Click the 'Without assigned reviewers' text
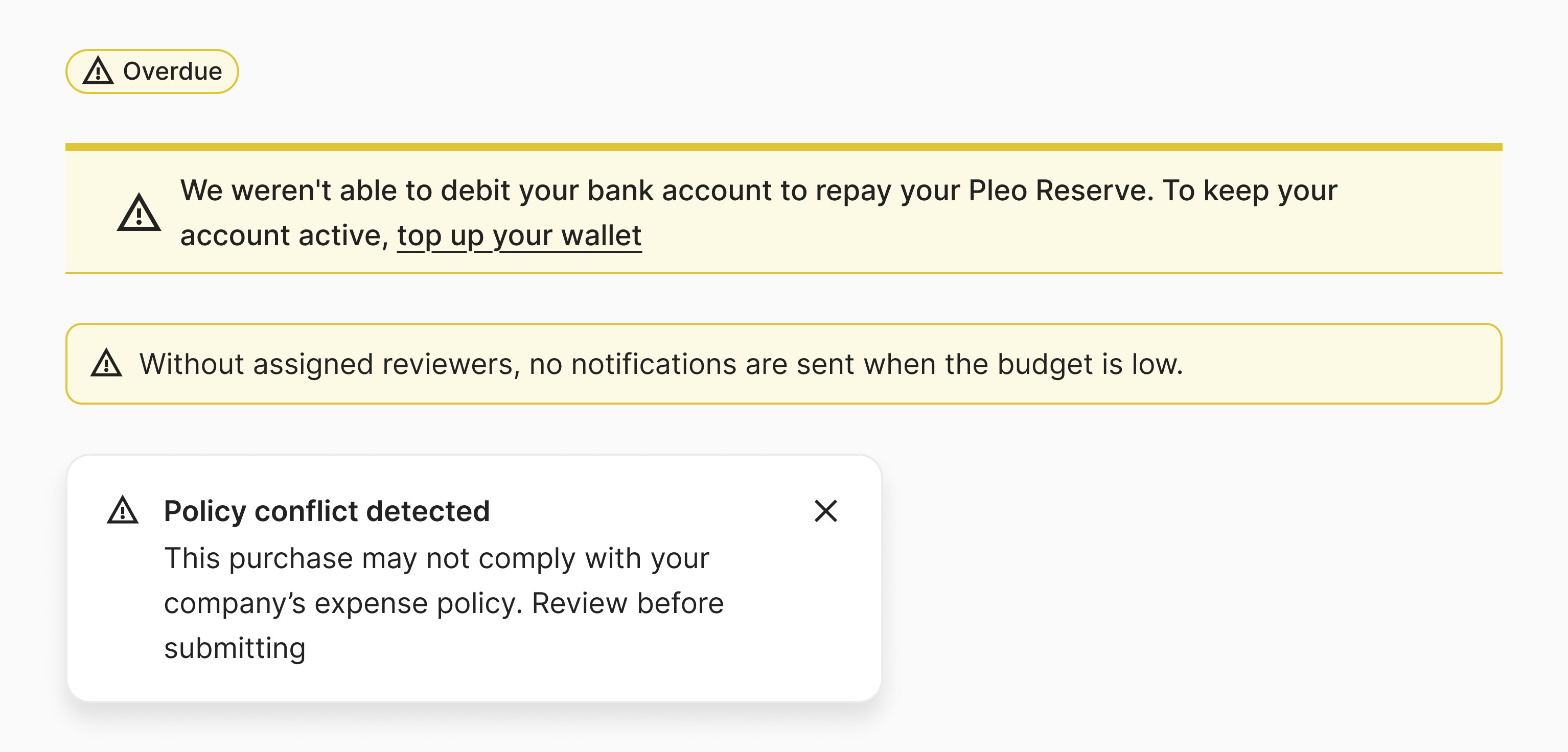1568x752 pixels. click(329, 364)
